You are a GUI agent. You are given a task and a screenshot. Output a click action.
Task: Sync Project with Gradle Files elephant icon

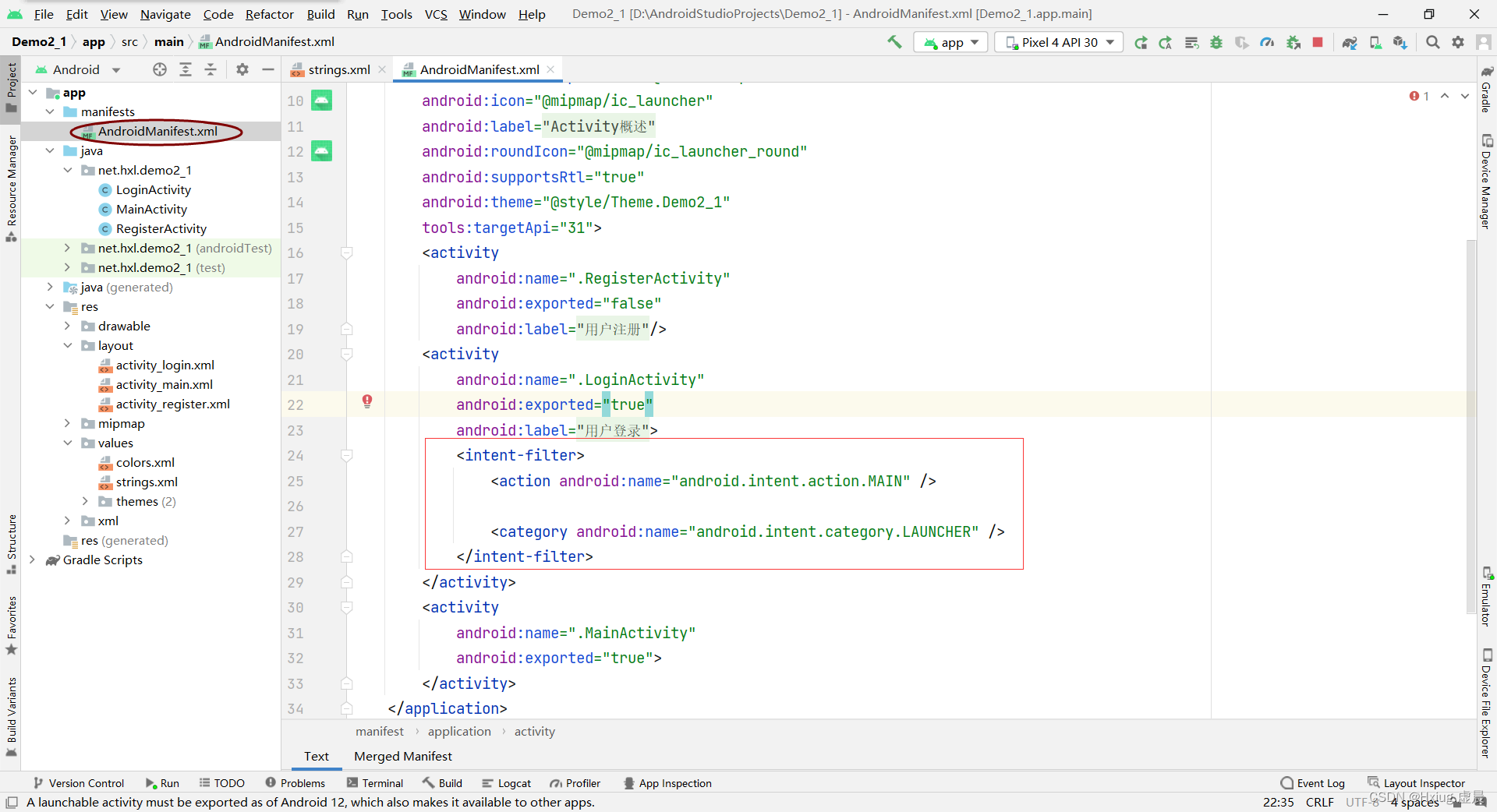click(1350, 42)
